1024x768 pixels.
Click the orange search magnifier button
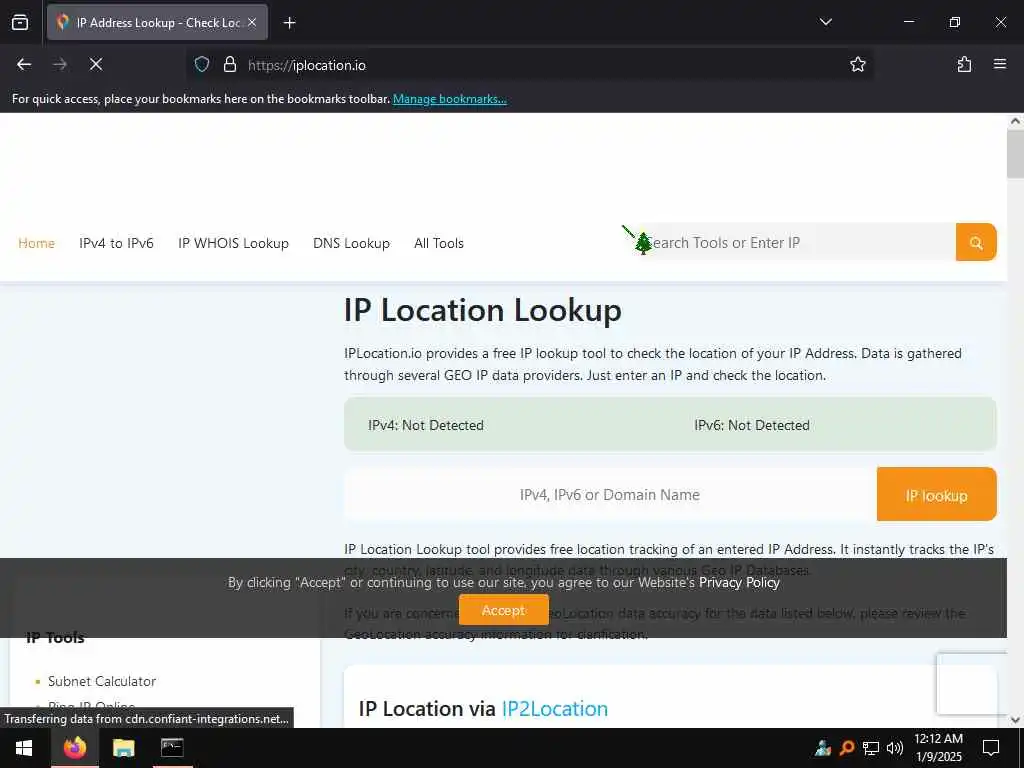(976, 242)
